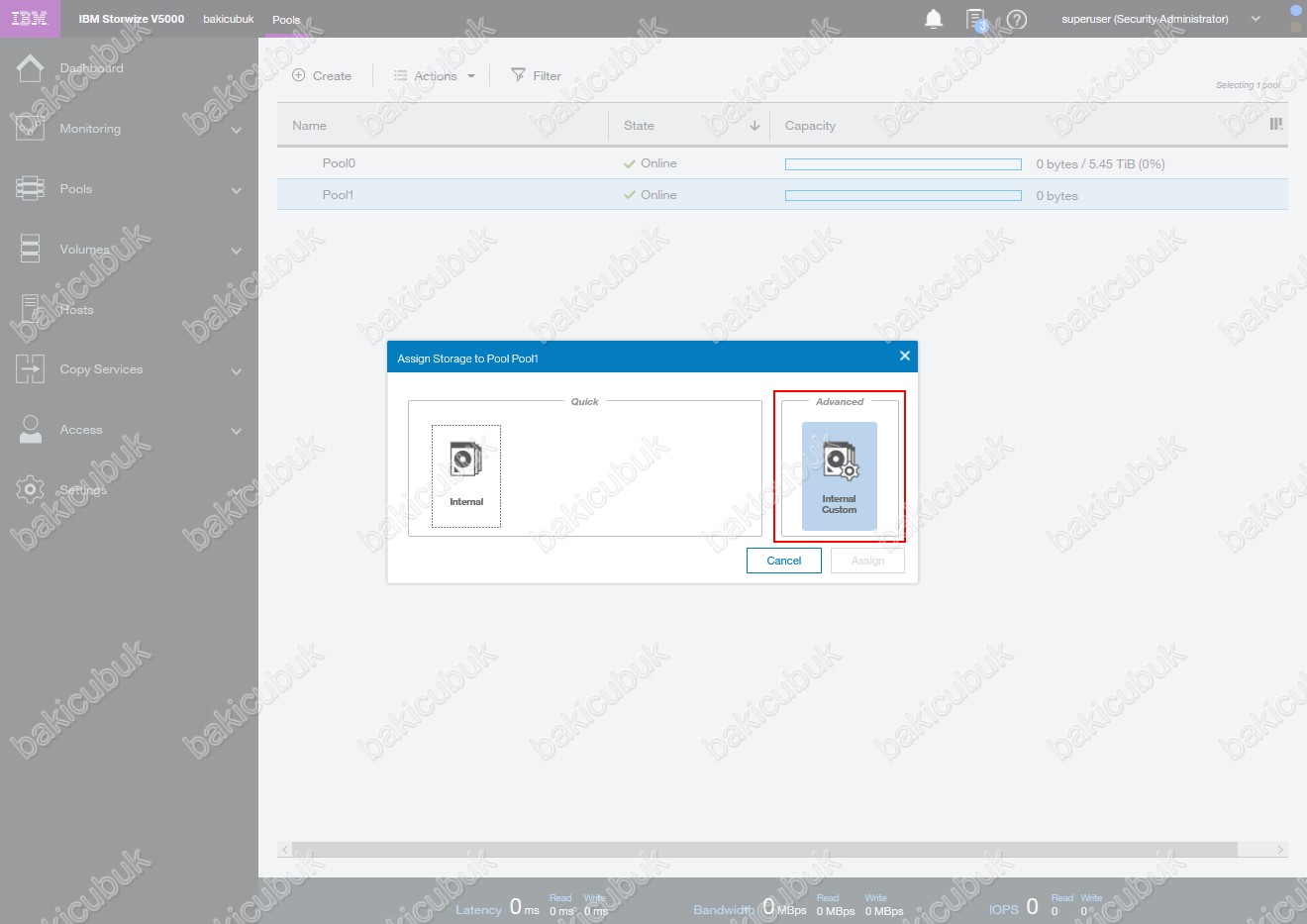Expand the Copy Services menu chevron

click(x=236, y=371)
